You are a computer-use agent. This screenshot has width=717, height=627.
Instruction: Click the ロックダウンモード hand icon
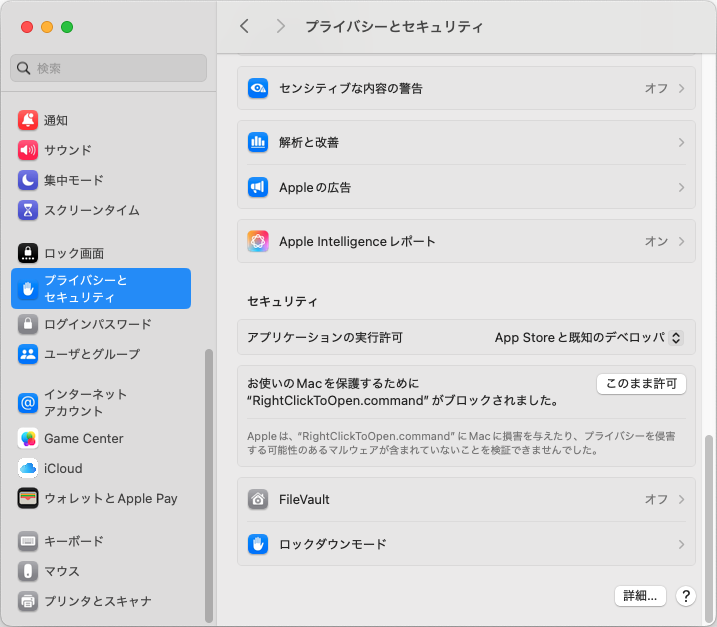coord(258,544)
